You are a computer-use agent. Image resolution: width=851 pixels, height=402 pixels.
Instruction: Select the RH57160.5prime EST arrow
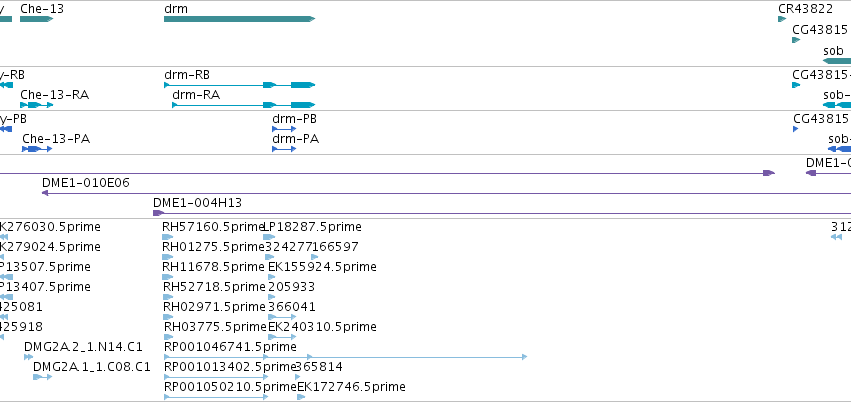click(x=168, y=237)
